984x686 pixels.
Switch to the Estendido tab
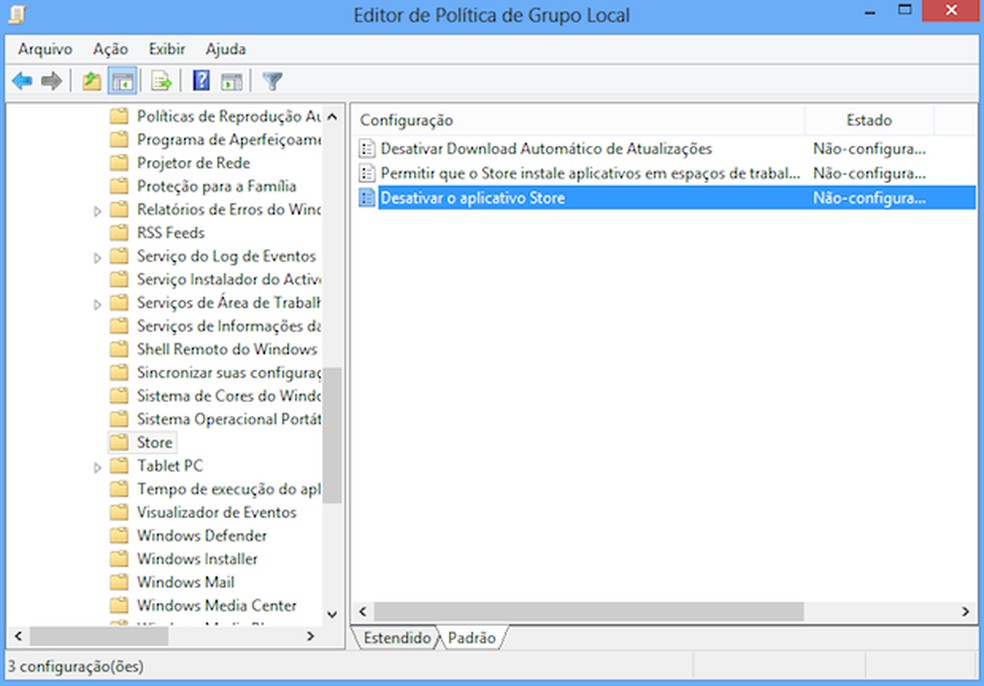pyautogui.click(x=396, y=638)
